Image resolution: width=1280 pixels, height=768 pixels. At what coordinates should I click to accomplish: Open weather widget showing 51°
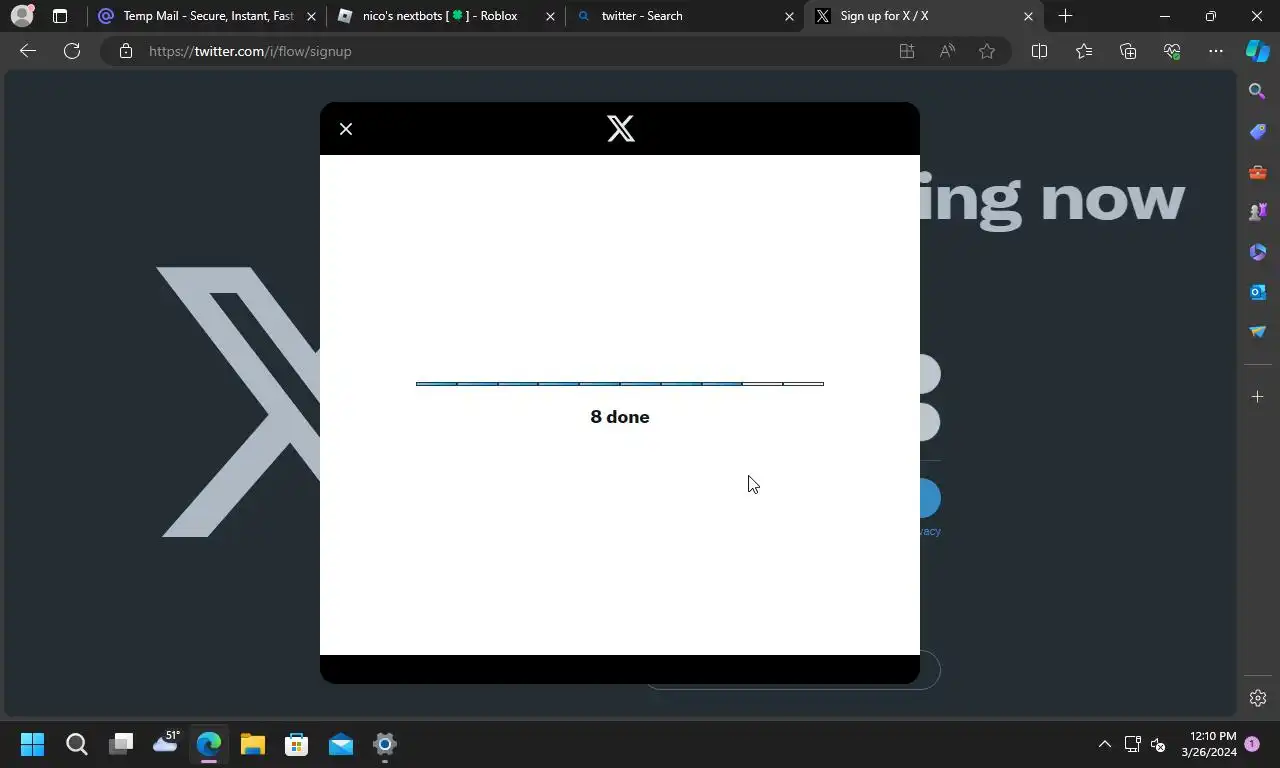165,742
